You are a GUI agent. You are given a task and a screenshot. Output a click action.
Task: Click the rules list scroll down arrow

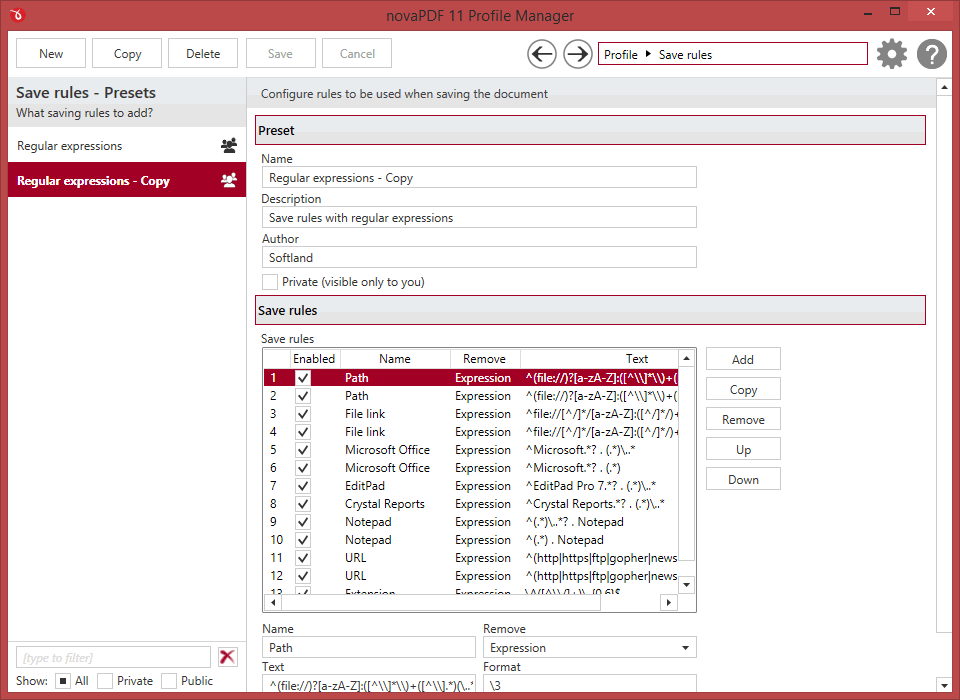pyautogui.click(x=686, y=585)
